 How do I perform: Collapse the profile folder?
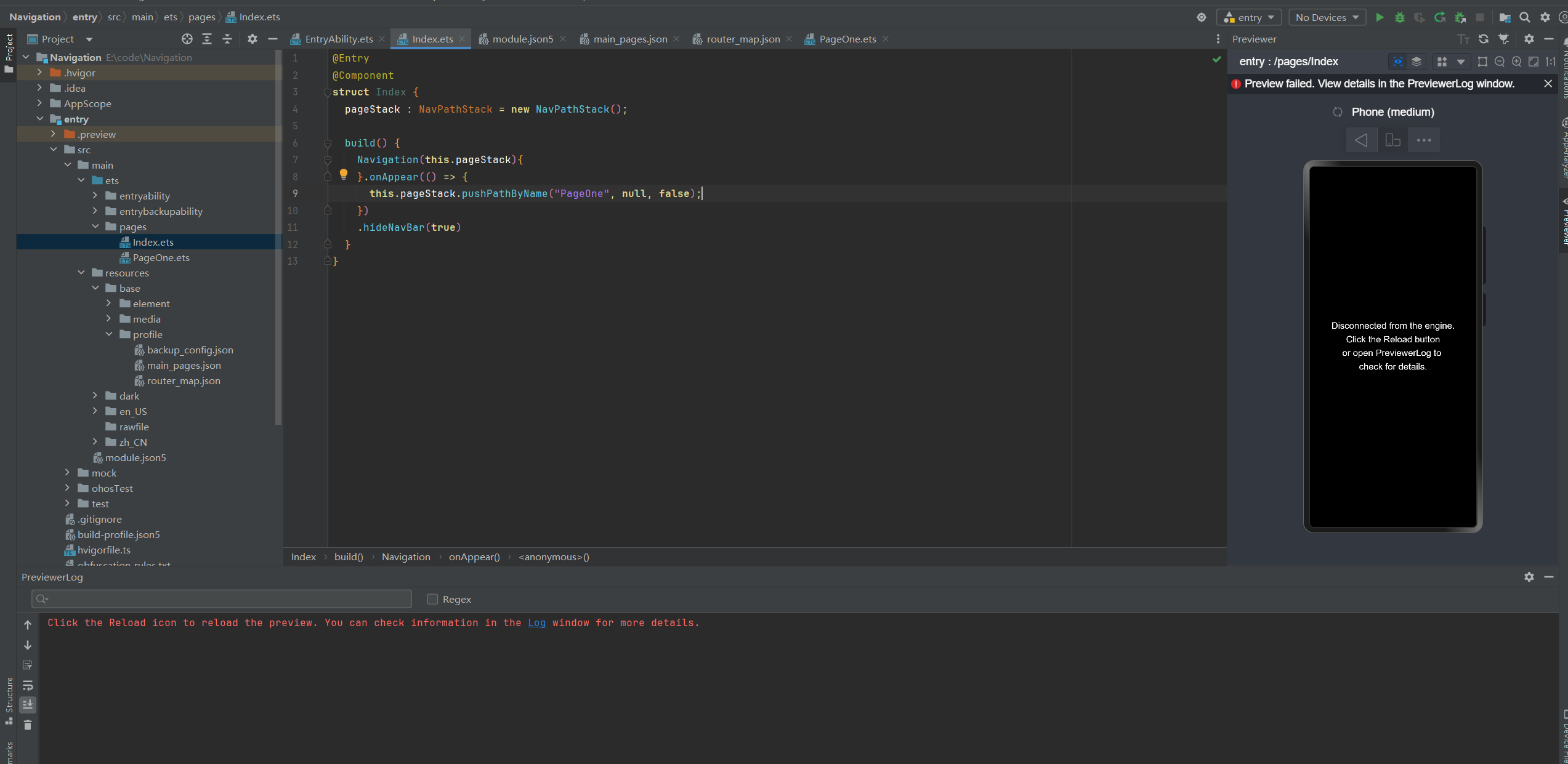click(x=109, y=334)
